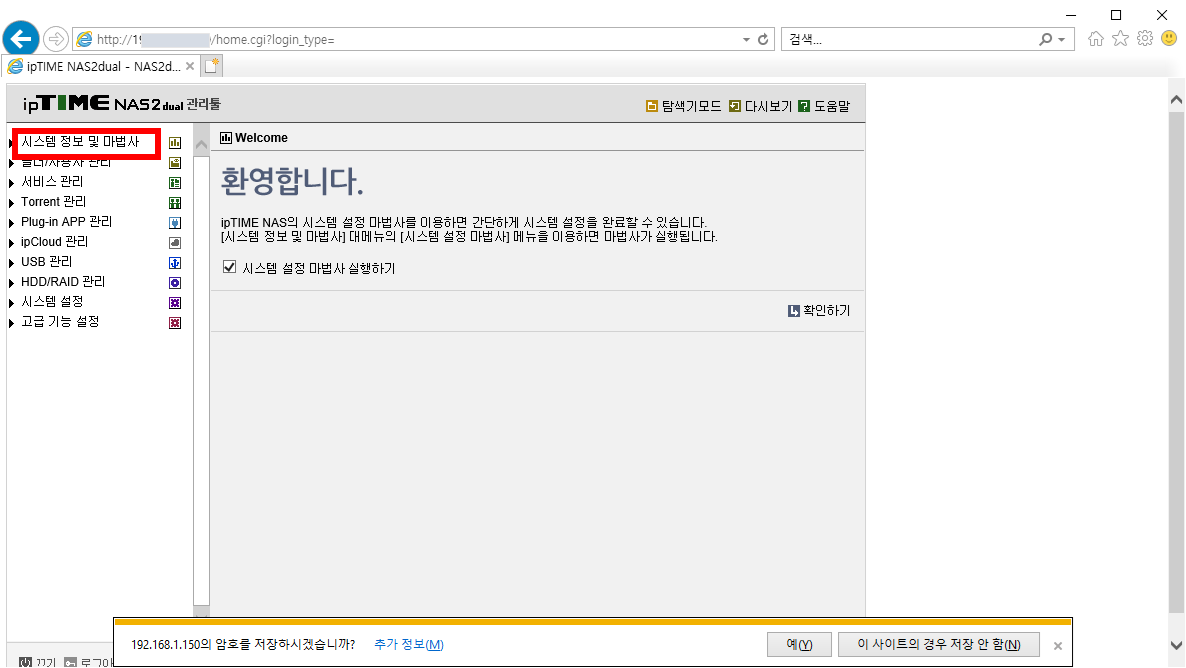The height and width of the screenshot is (668, 1186).
Task: Click the page scrollbar down arrow
Action: (1176, 645)
